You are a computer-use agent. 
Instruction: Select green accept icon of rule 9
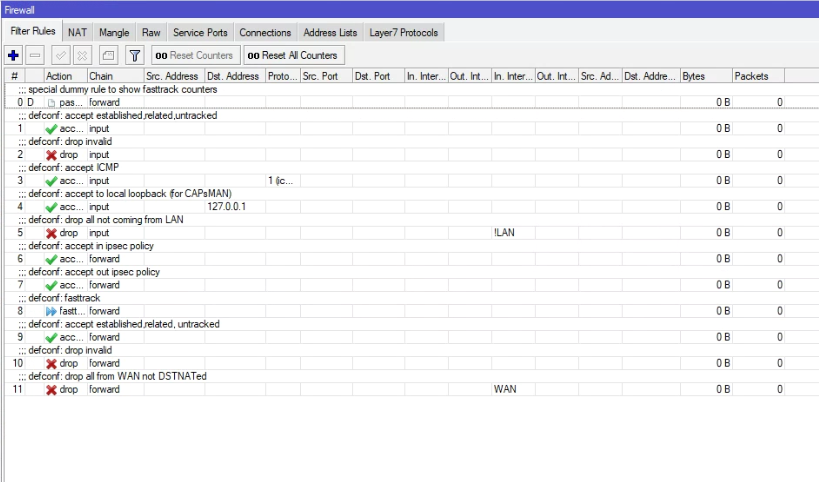[x=51, y=337]
